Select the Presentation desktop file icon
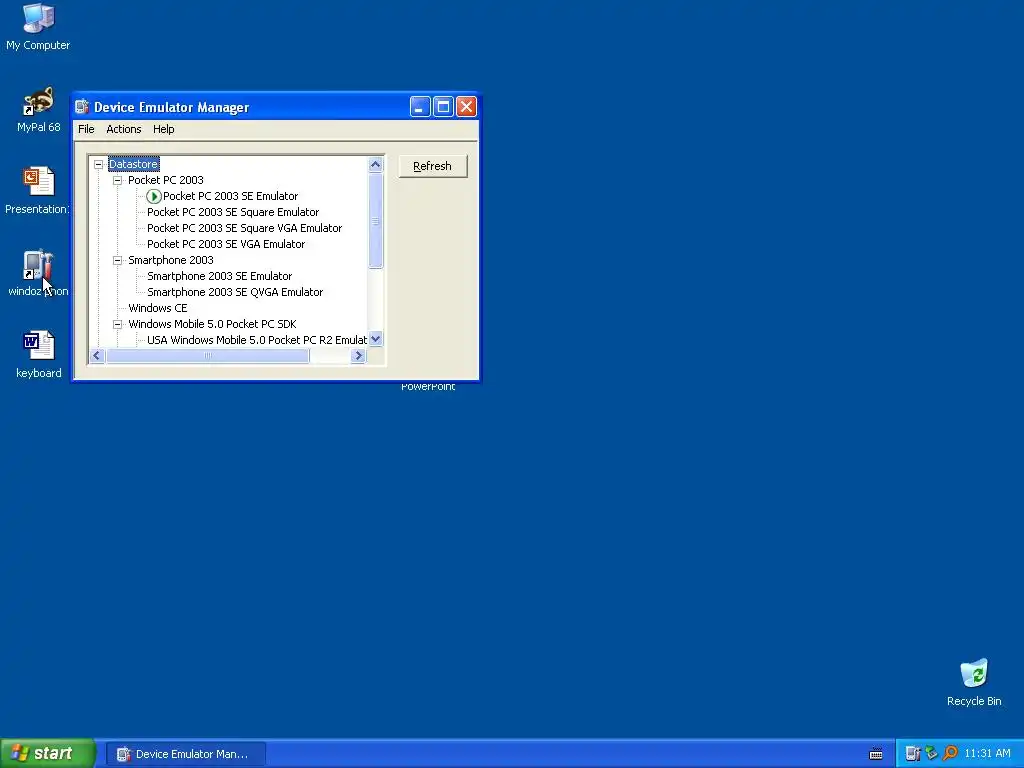The height and width of the screenshot is (768, 1024). click(x=37, y=191)
